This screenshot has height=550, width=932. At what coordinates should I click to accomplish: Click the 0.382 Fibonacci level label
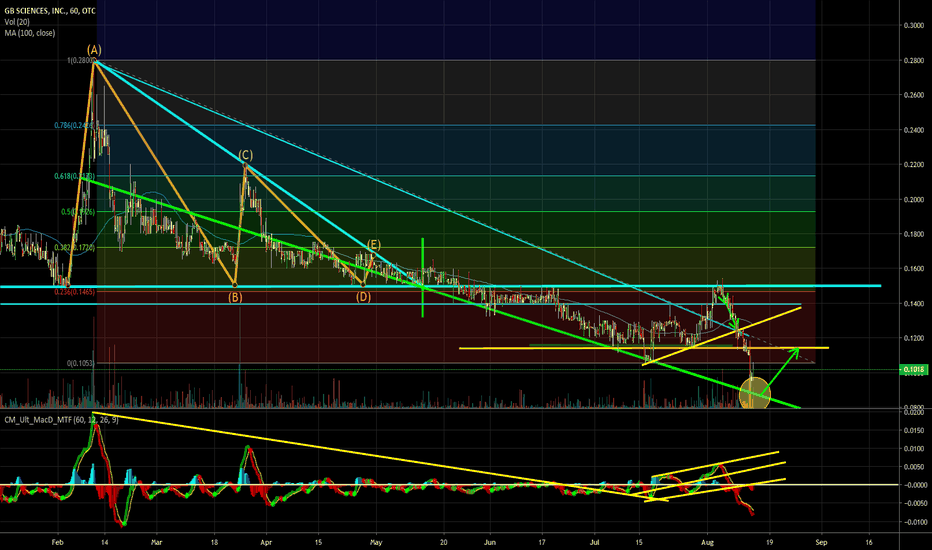74,247
